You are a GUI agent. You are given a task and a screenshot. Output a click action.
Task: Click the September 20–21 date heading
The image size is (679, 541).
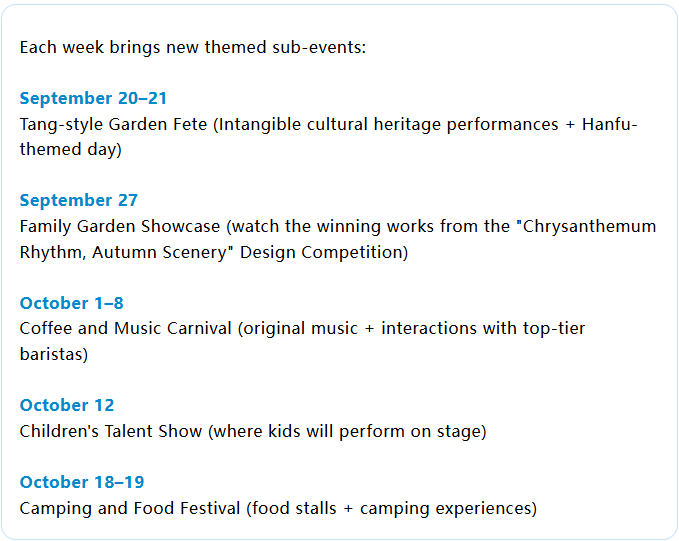pos(93,98)
